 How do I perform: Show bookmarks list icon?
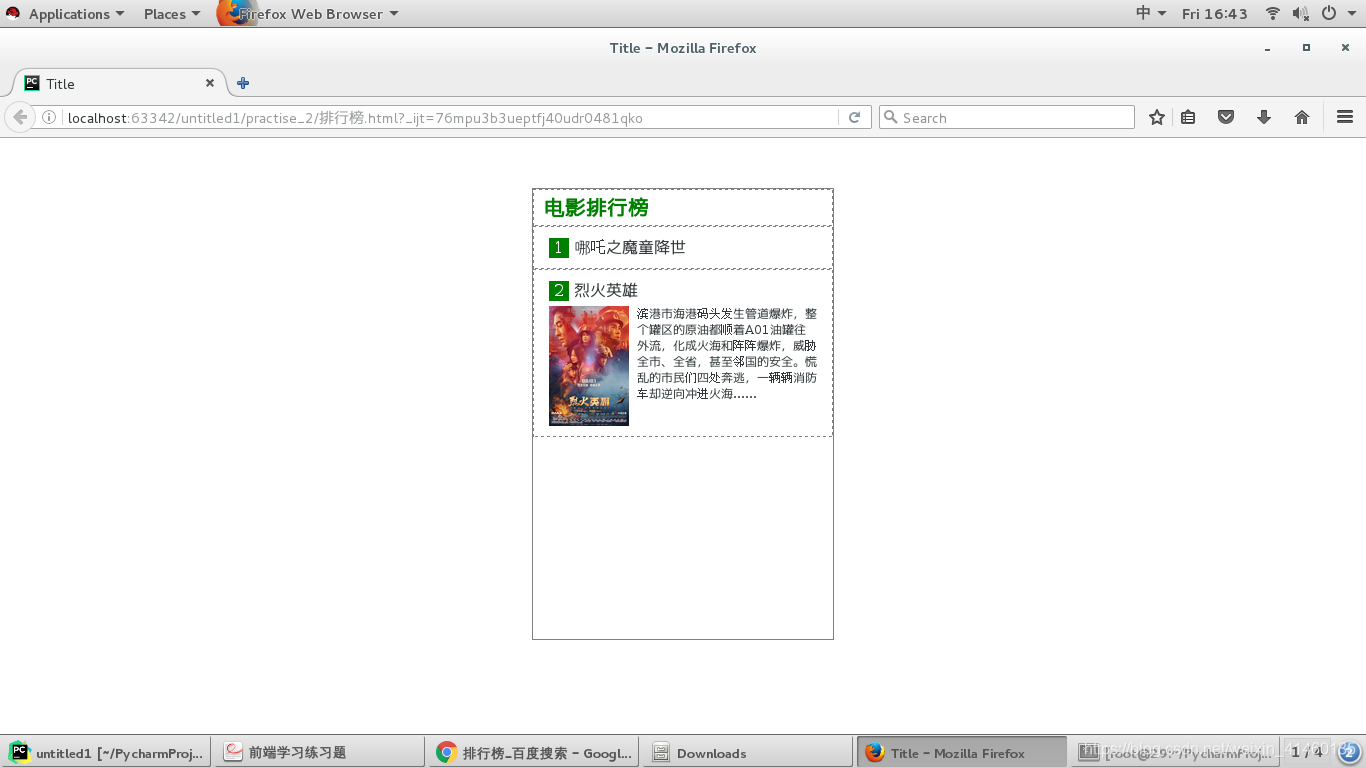pyautogui.click(x=1188, y=117)
